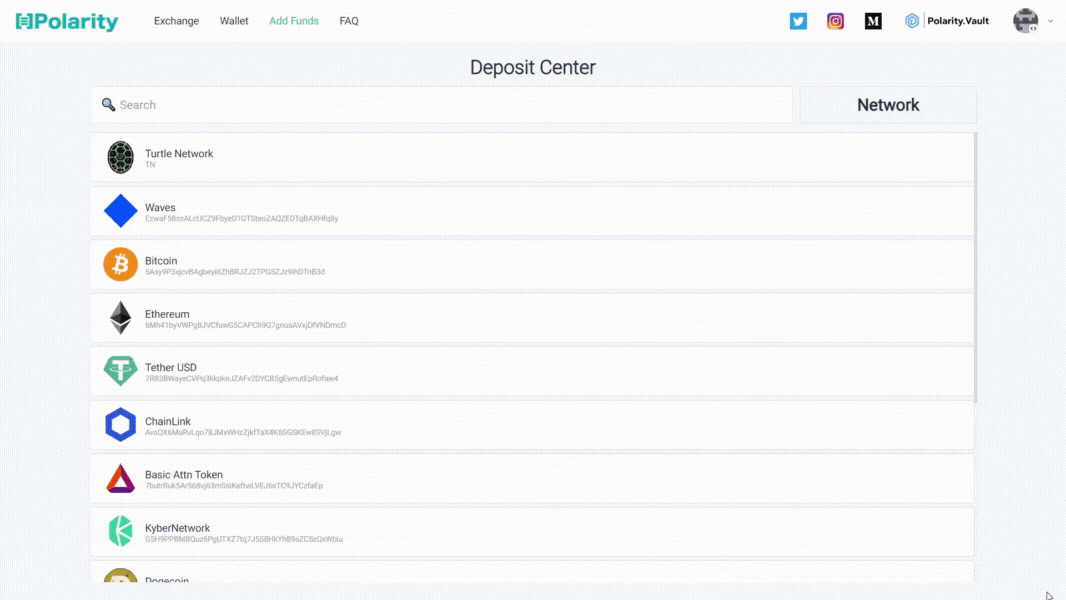Expand the account dropdown chevron
The image size is (1066, 600).
pos(1050,21)
